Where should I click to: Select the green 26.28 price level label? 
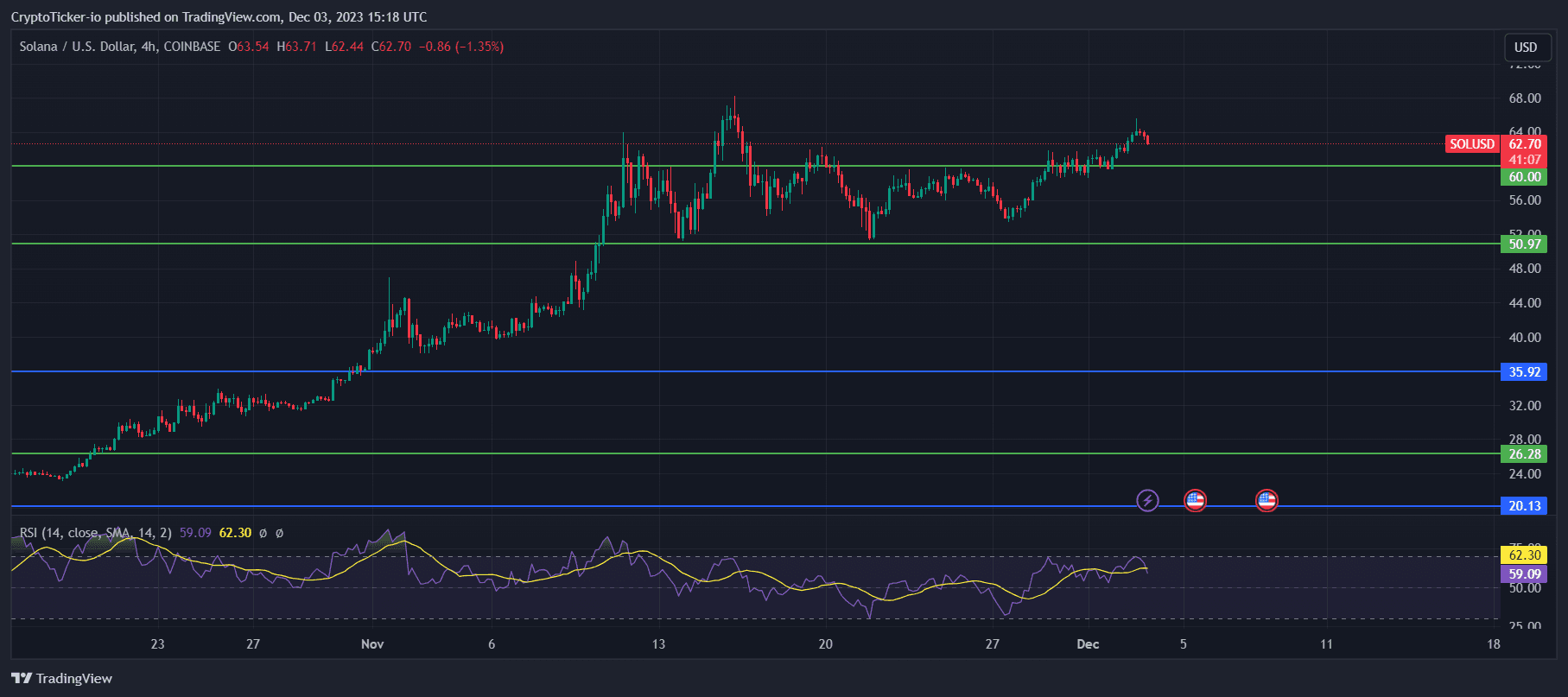(x=1524, y=454)
